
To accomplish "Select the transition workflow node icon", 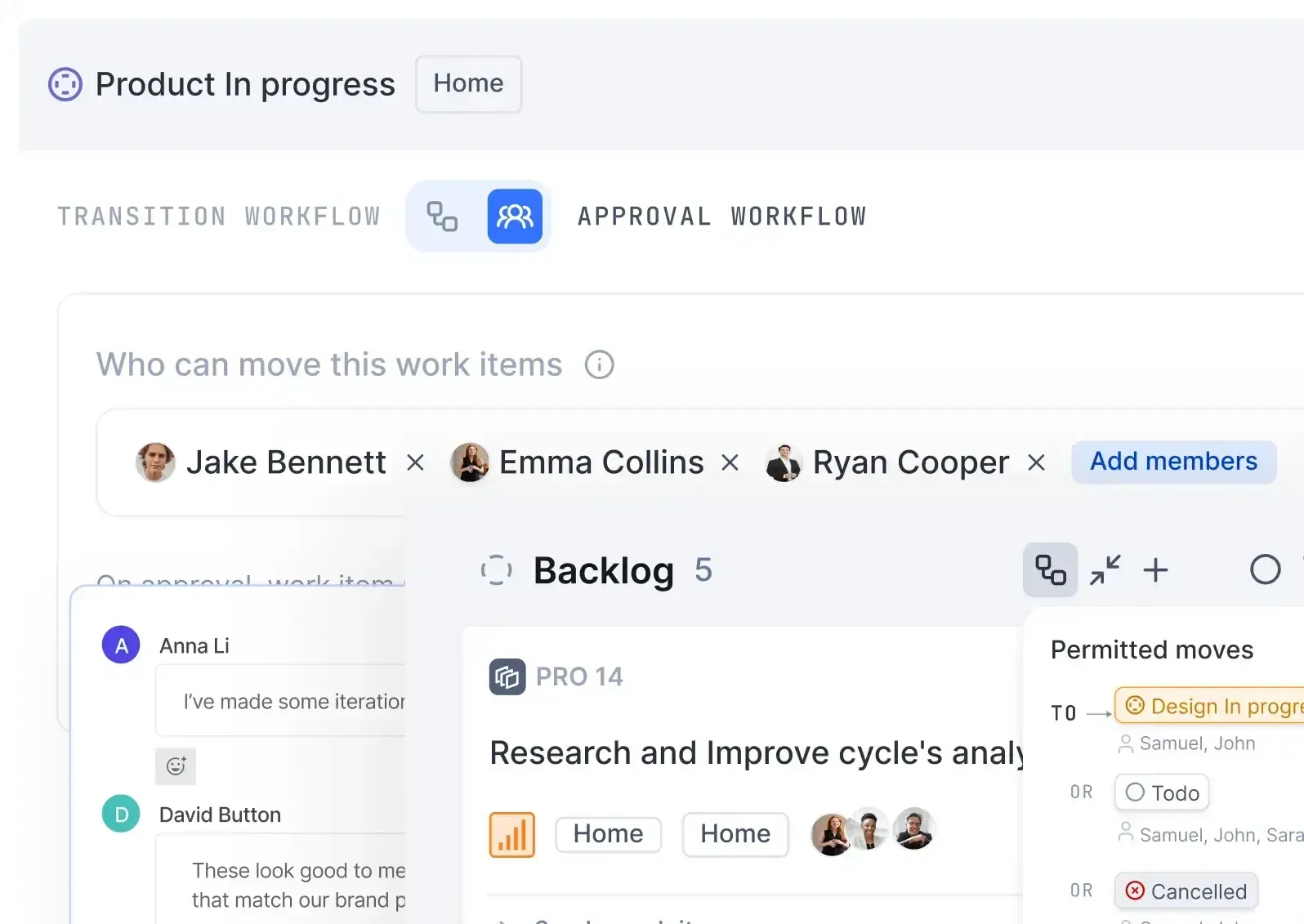I will click(x=441, y=216).
